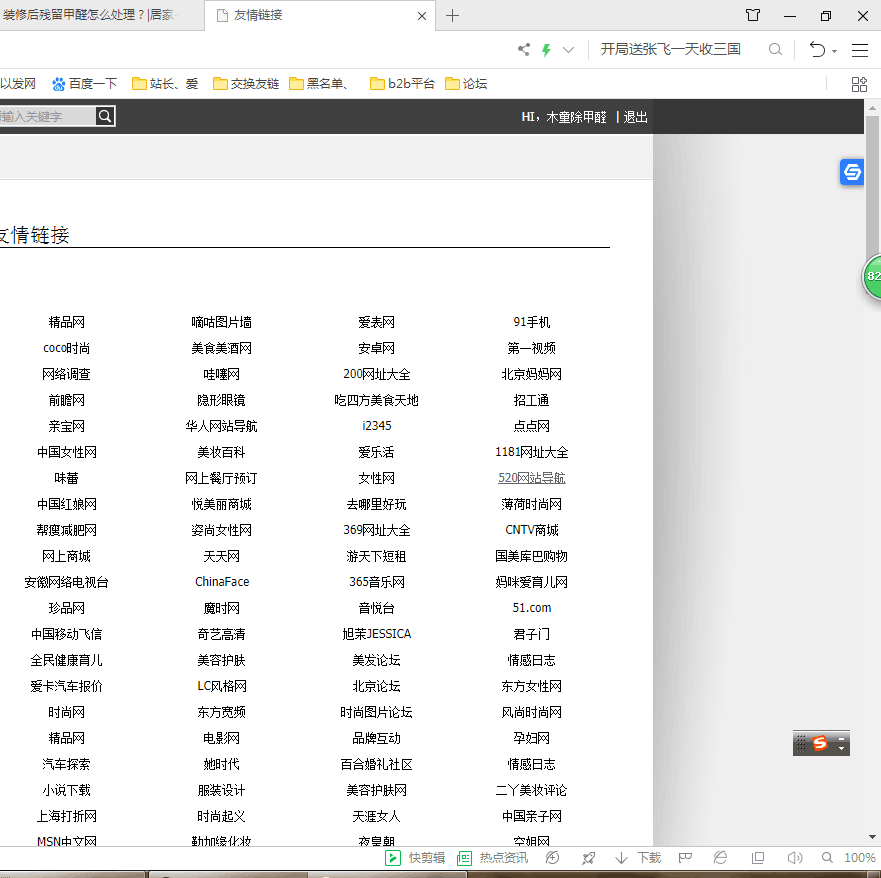Click the coco时尚 link

pos(66,348)
